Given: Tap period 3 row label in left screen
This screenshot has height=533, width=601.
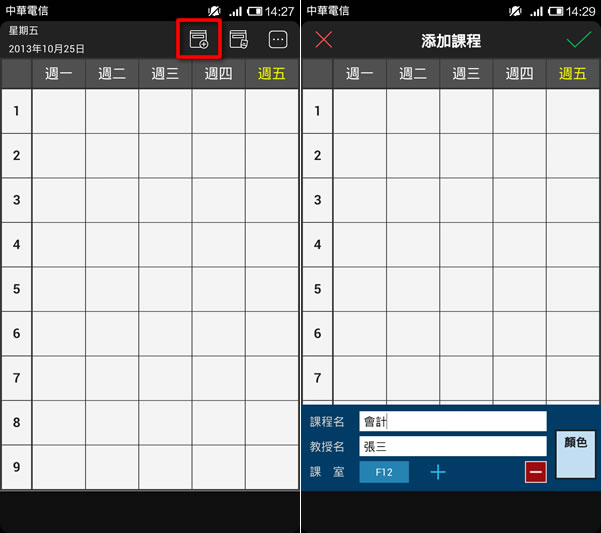Looking at the screenshot, I should pyautogui.click(x=16, y=200).
